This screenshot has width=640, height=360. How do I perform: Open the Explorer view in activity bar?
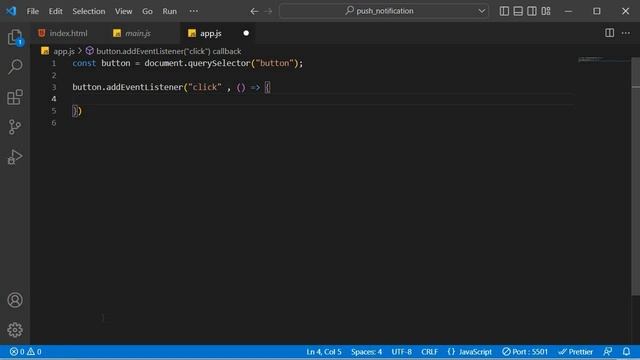[15, 38]
